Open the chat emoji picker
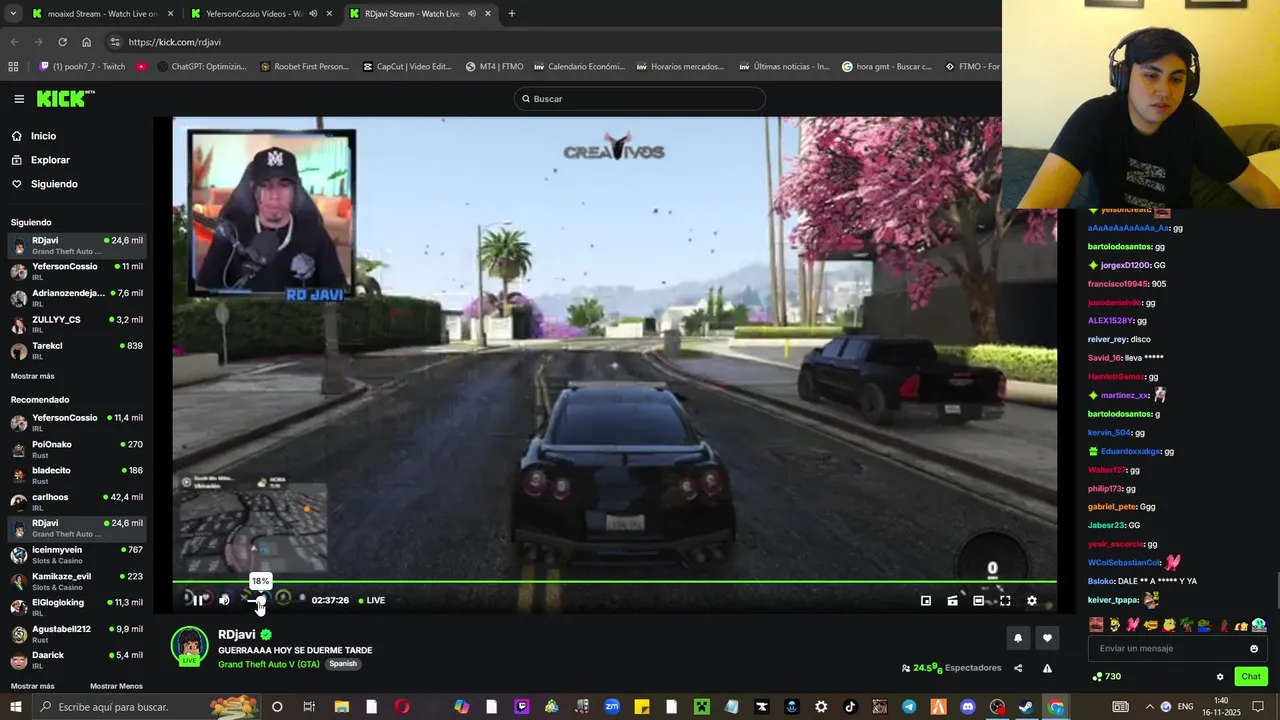The height and width of the screenshot is (720, 1280). point(1254,649)
